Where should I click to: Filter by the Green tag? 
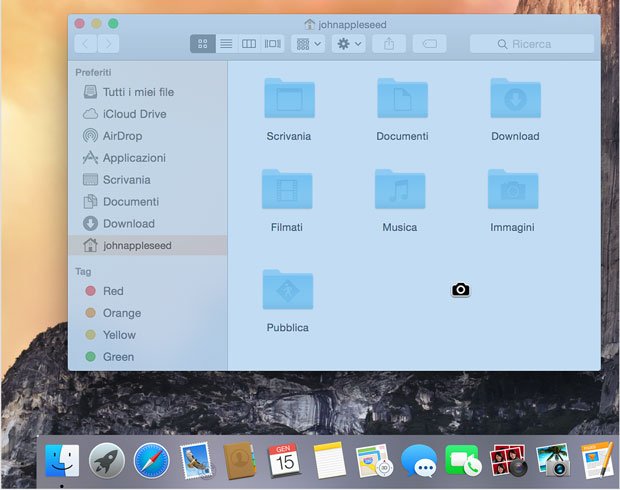(x=147, y=357)
